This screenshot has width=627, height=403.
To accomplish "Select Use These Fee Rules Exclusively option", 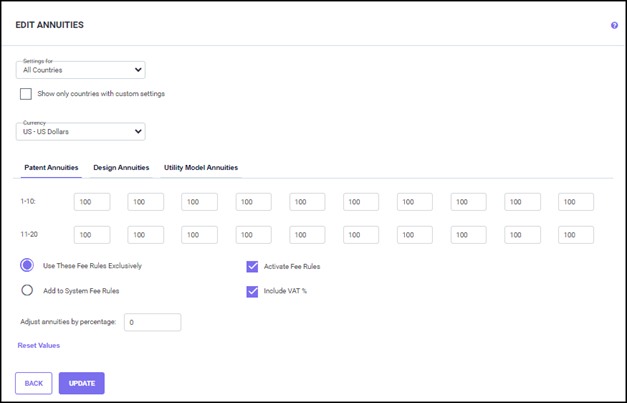I will click(x=27, y=266).
